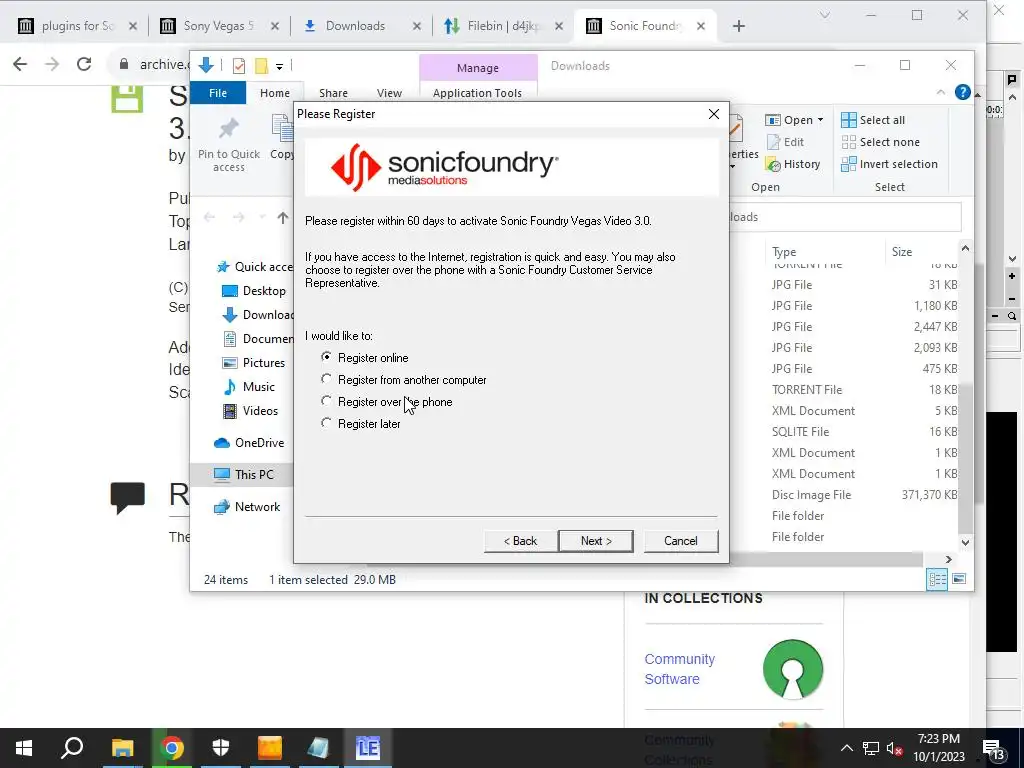Switch Explorer to details view icon
The image size is (1024, 768).
[x=937, y=579]
